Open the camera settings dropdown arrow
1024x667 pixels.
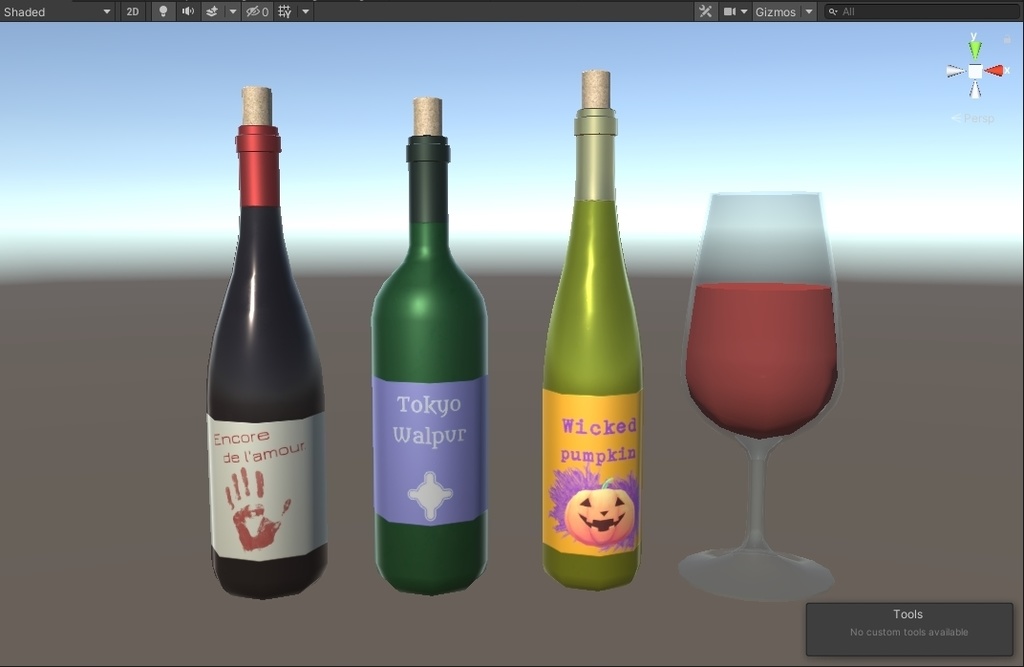tap(743, 11)
